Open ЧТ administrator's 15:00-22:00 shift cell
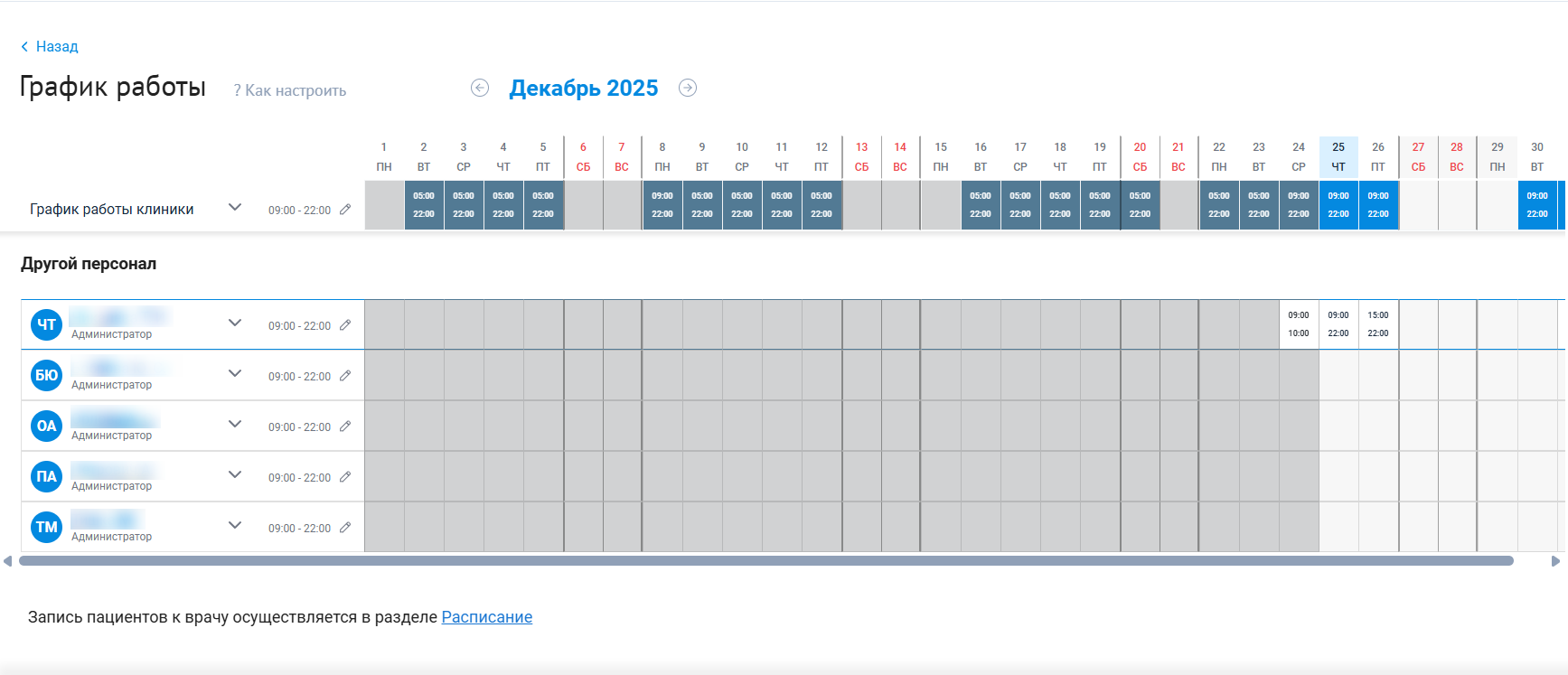The image size is (1568, 675). point(1378,324)
